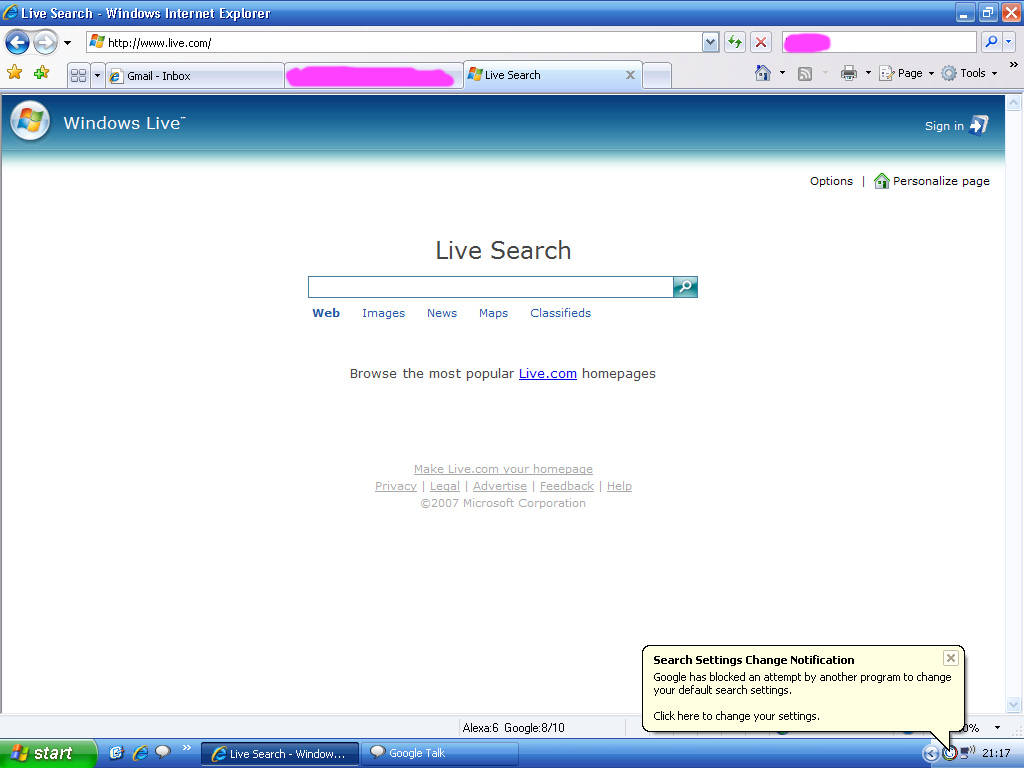Print the page with the printer icon
1024x768 pixels.
[x=848, y=73]
